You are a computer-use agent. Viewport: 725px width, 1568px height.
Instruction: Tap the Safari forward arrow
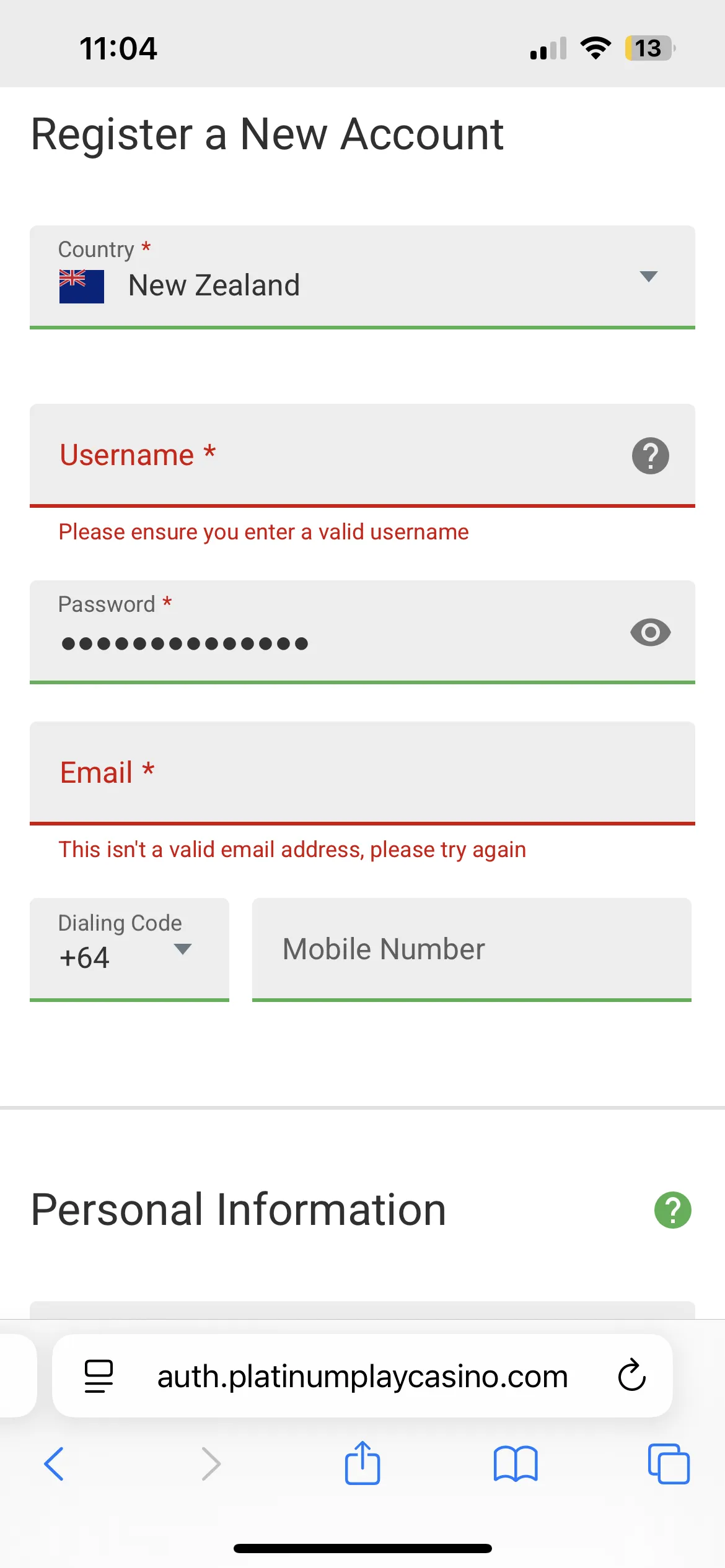211,1464
